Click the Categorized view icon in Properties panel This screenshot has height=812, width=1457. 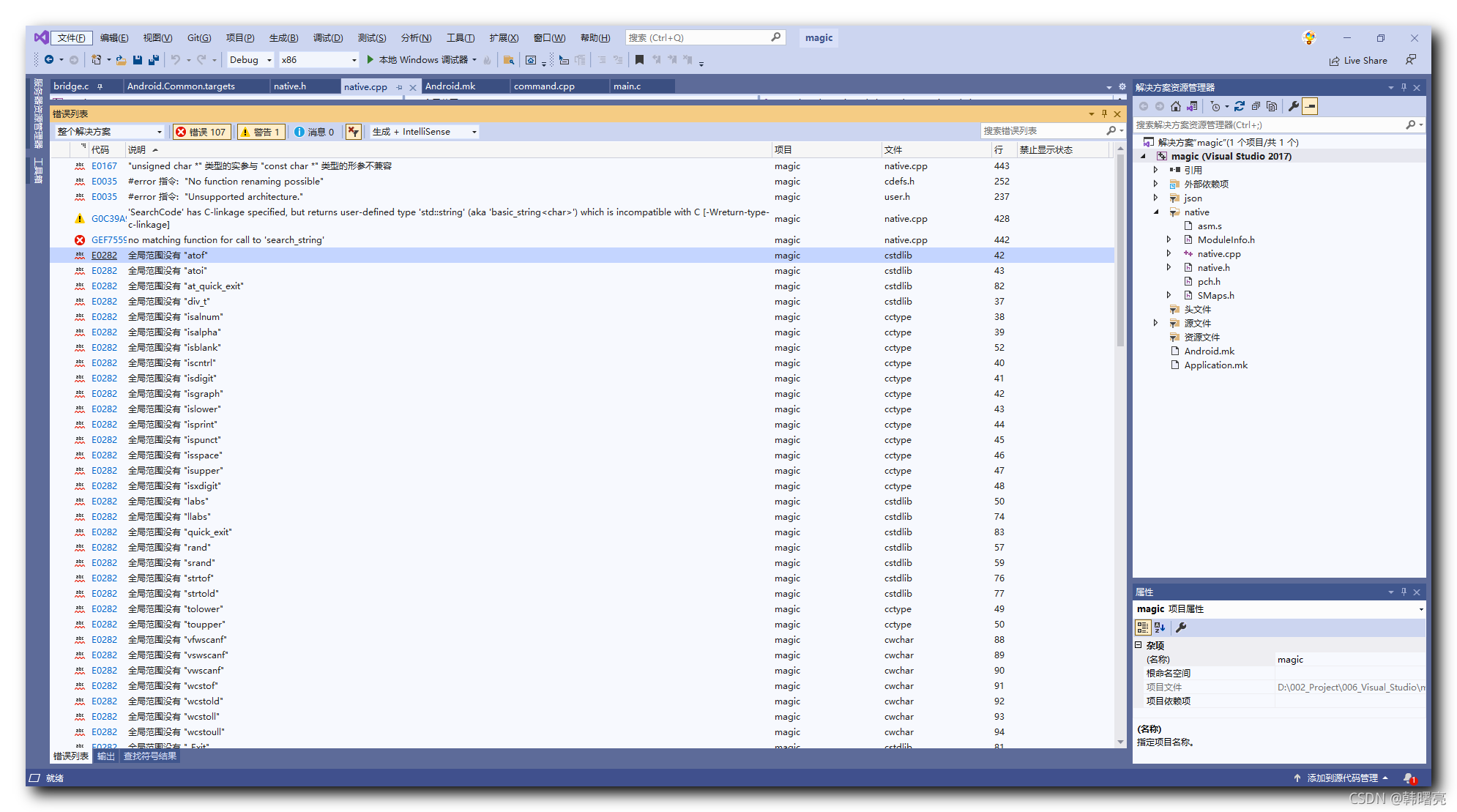[x=1142, y=627]
